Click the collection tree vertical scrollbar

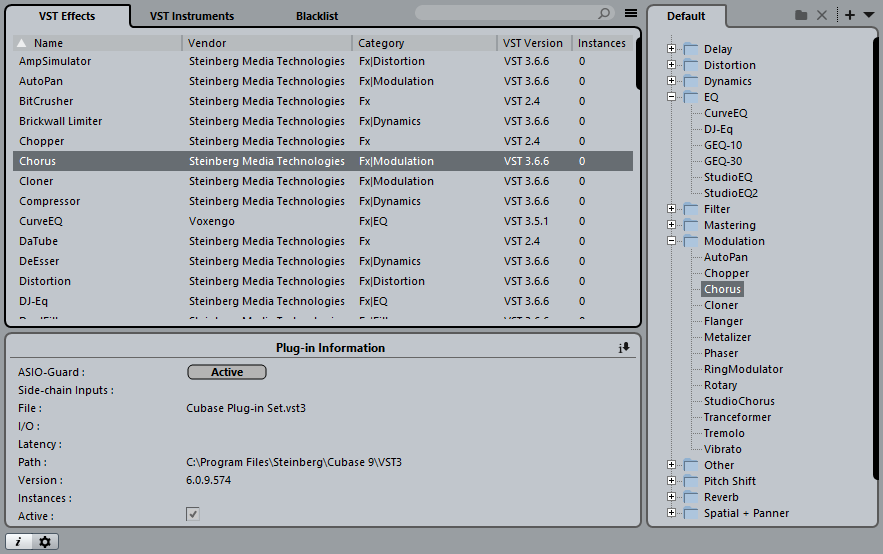[x=876, y=259]
